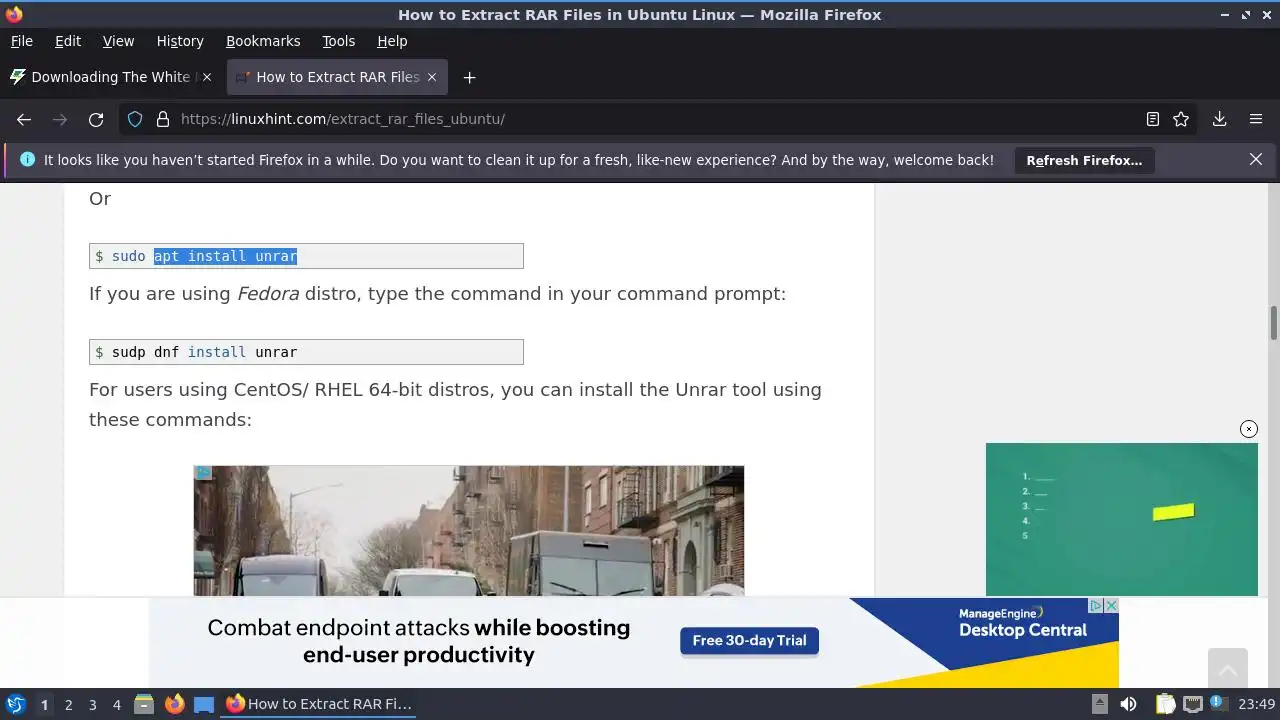Screen dimensions: 1280x720
Task: Click the Firefox taskbar window button
Action: [320, 704]
